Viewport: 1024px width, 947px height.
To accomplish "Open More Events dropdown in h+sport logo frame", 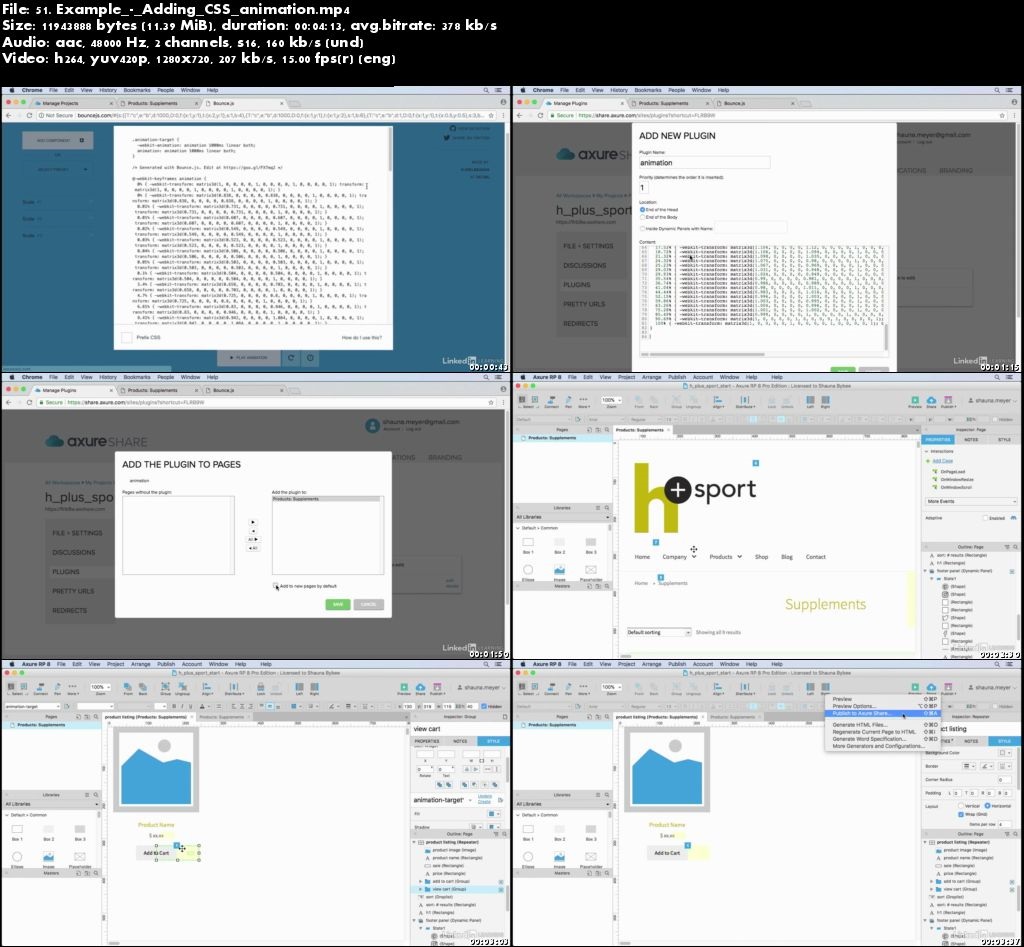I will pos(971,502).
